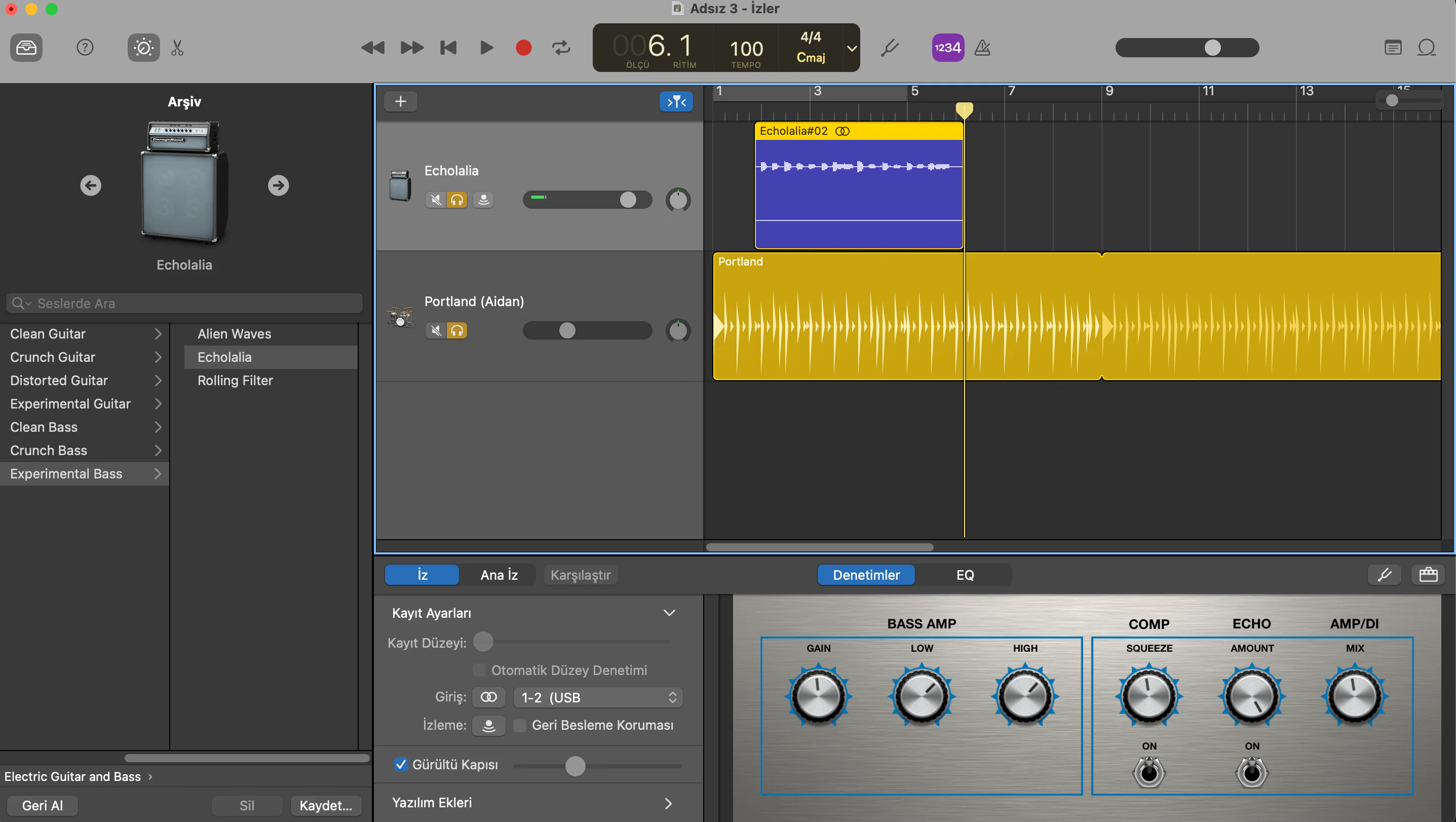The image size is (1456, 822).
Task: Click the Kaydet button
Action: tap(326, 805)
